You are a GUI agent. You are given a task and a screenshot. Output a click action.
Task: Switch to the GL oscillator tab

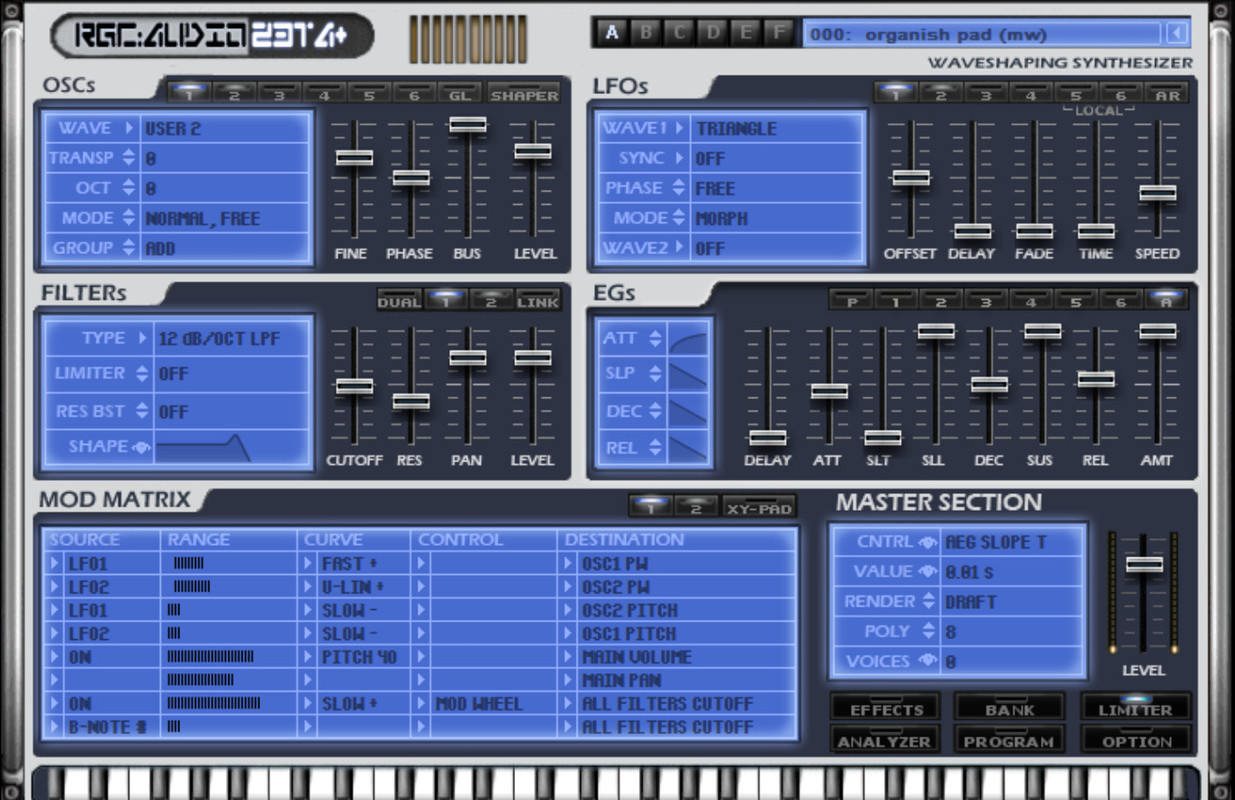pyautogui.click(x=460, y=94)
